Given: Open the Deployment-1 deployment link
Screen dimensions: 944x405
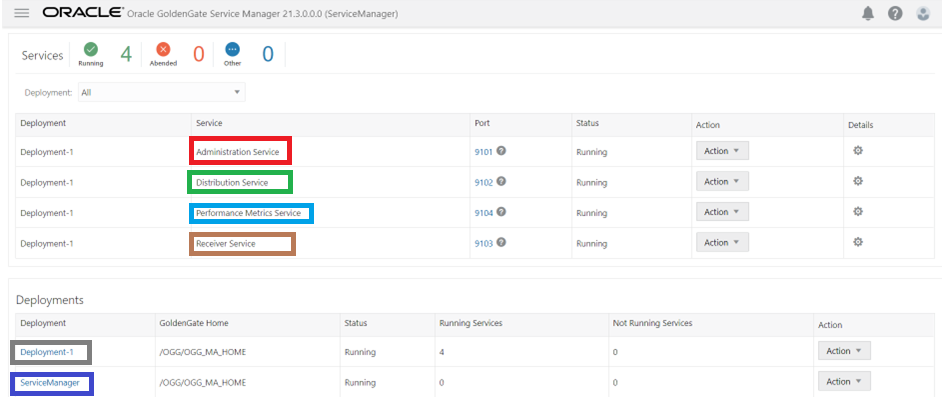Looking at the screenshot, I should [x=47, y=352].
